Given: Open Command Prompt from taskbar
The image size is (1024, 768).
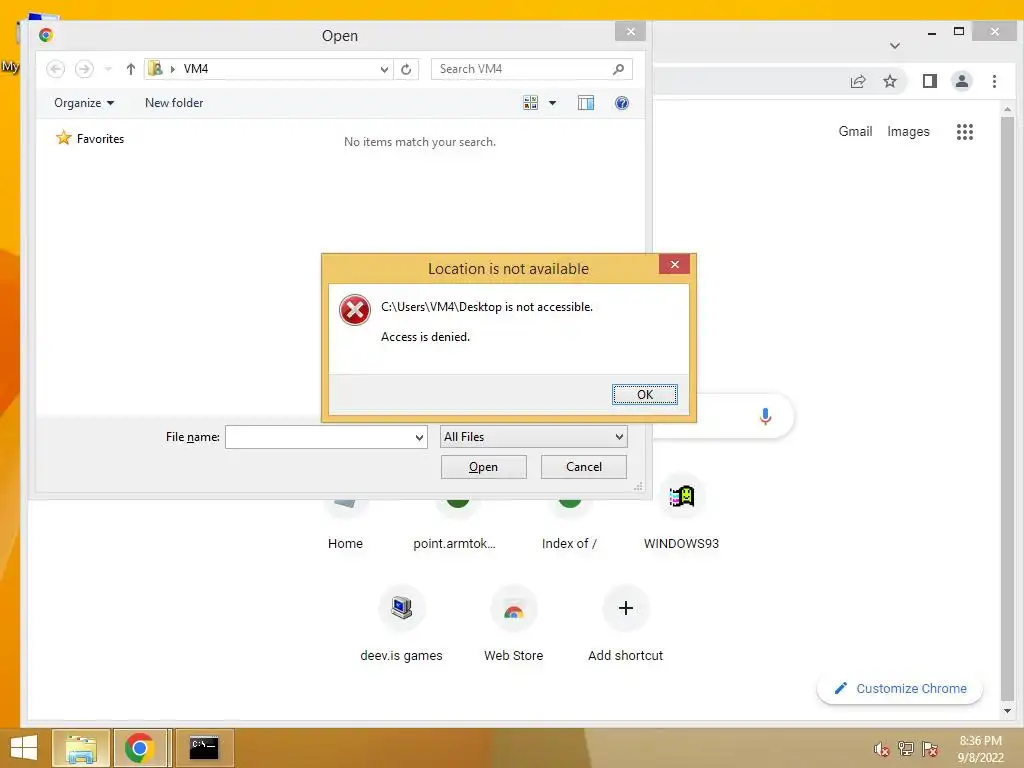Looking at the screenshot, I should point(204,748).
